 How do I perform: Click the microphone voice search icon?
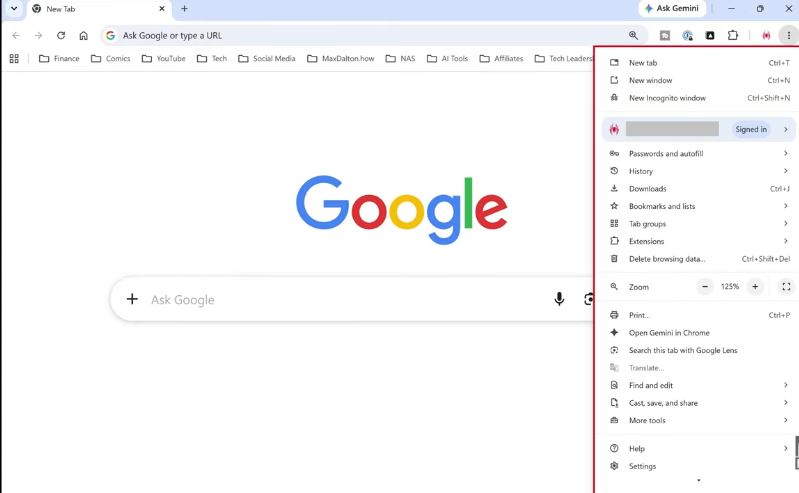(x=559, y=299)
